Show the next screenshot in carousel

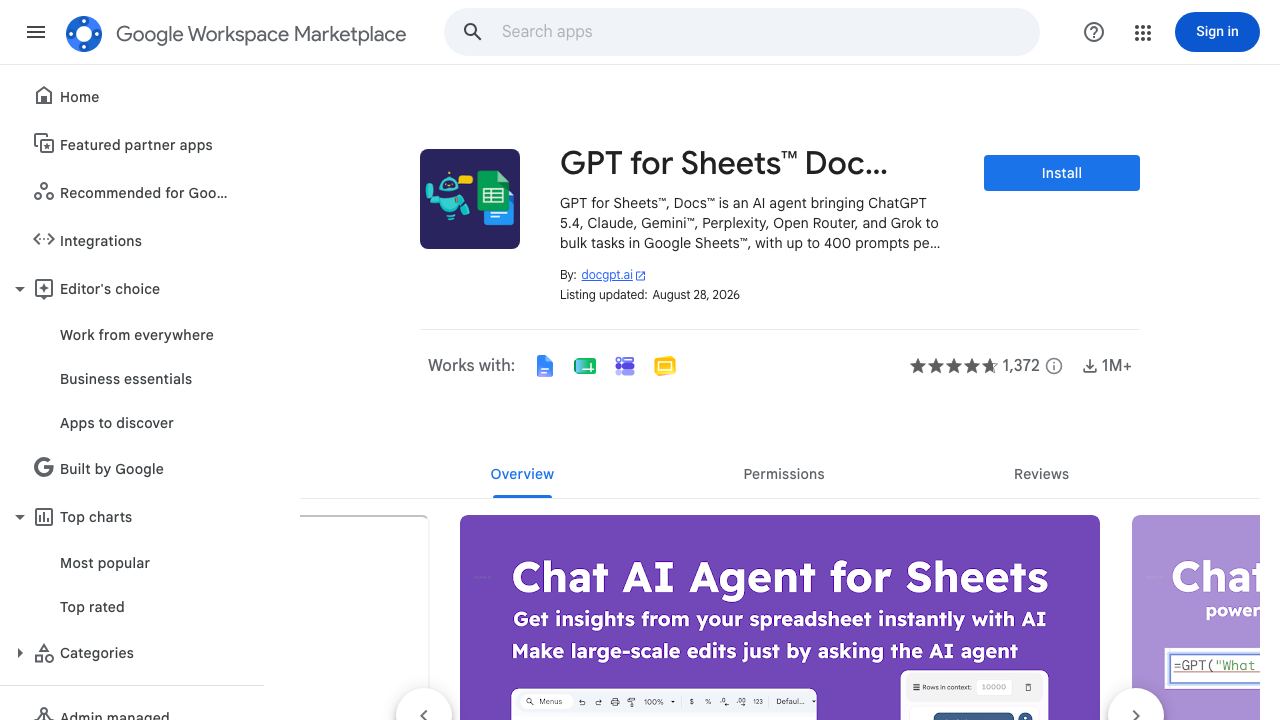pos(1136,705)
